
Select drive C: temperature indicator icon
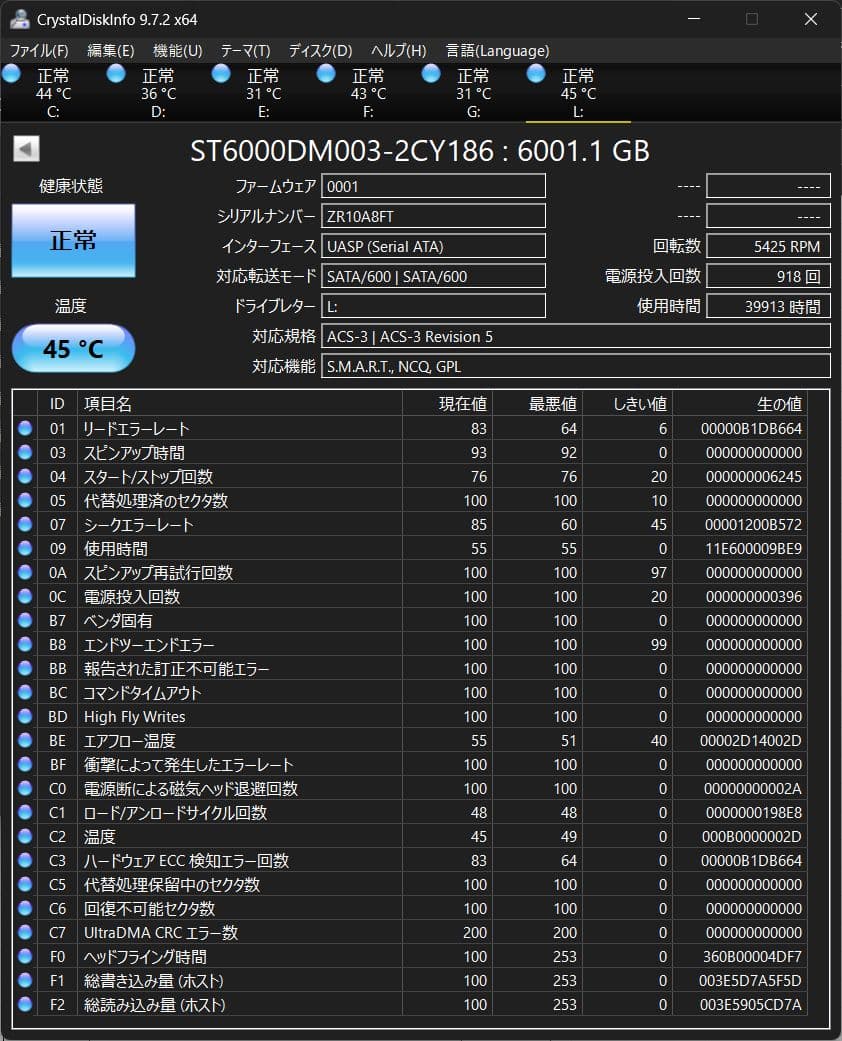point(11,73)
